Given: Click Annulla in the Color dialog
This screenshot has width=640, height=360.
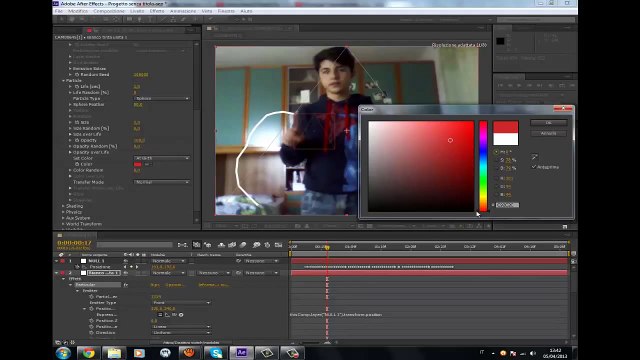Looking at the screenshot, I should tap(548, 133).
